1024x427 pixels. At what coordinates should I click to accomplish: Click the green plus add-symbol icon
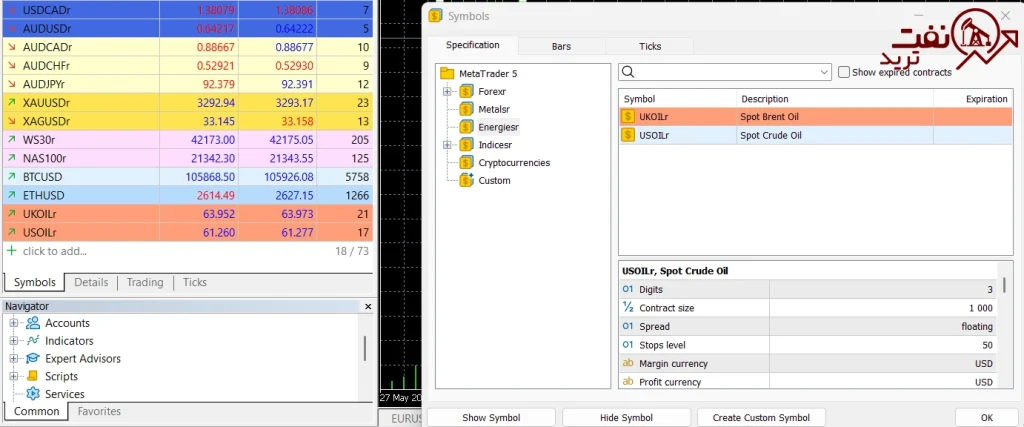[x=11, y=251]
